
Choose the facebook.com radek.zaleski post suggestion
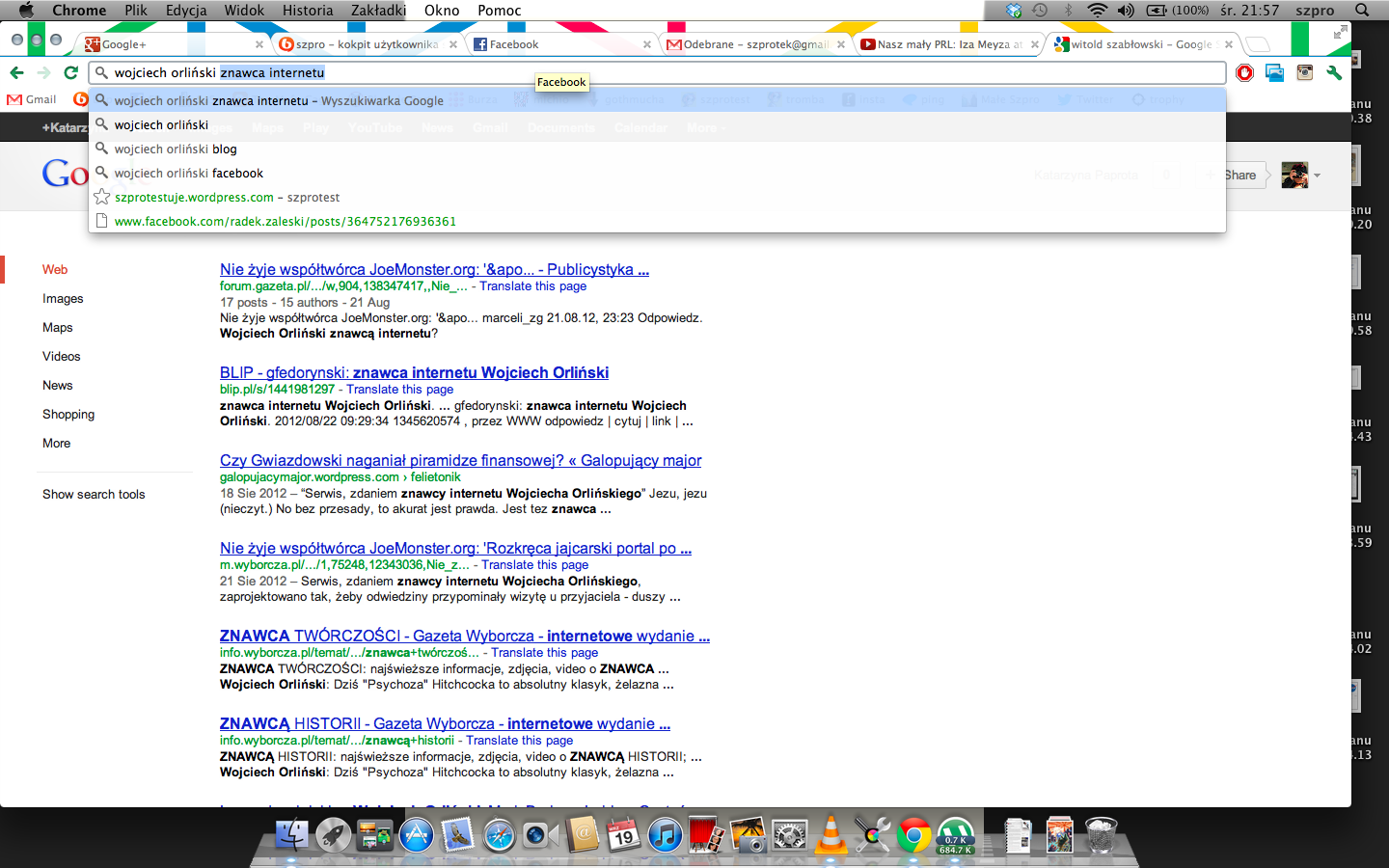pyautogui.click(x=658, y=221)
